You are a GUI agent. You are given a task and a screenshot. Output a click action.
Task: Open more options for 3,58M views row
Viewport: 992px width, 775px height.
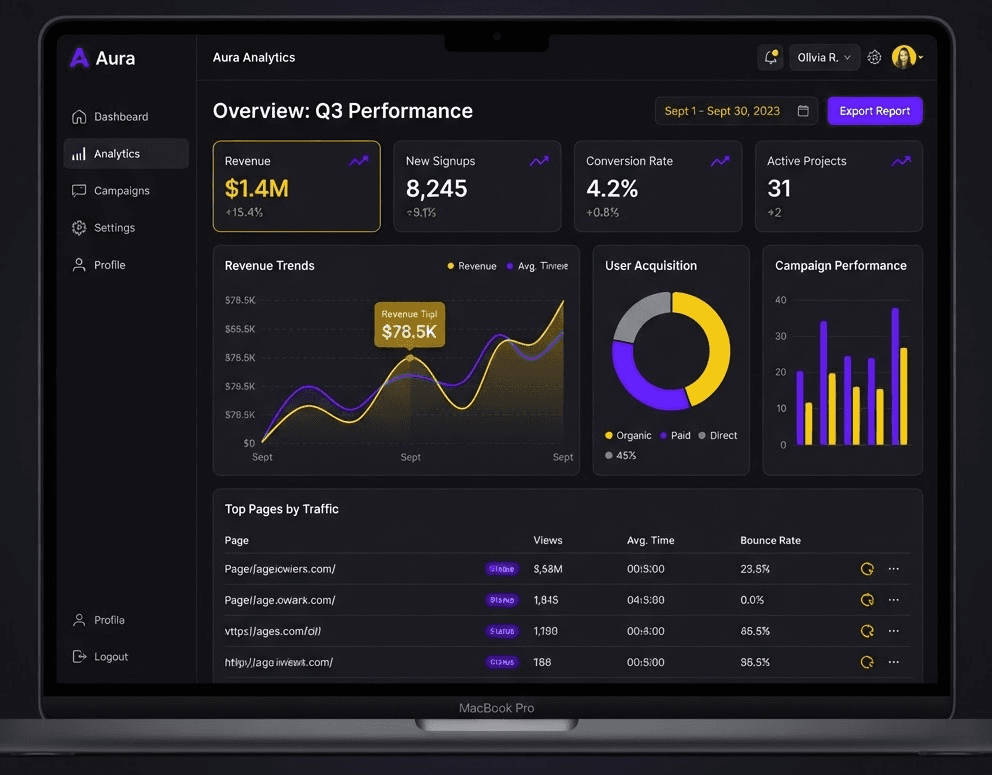coord(893,569)
